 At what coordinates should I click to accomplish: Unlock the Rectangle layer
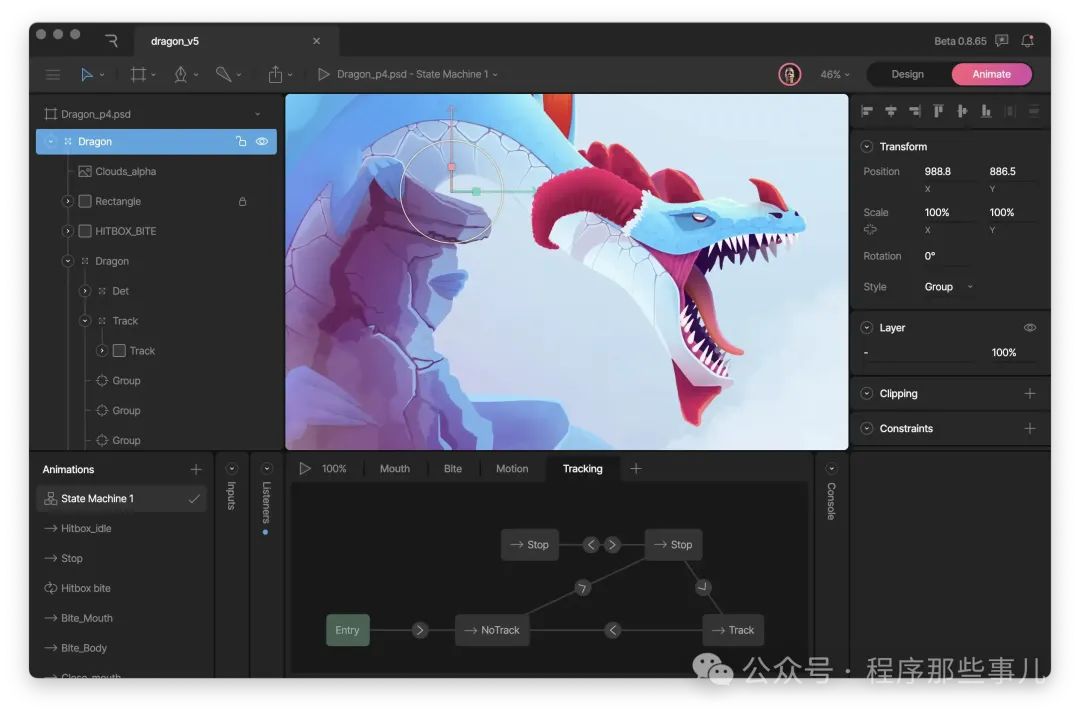(x=242, y=202)
